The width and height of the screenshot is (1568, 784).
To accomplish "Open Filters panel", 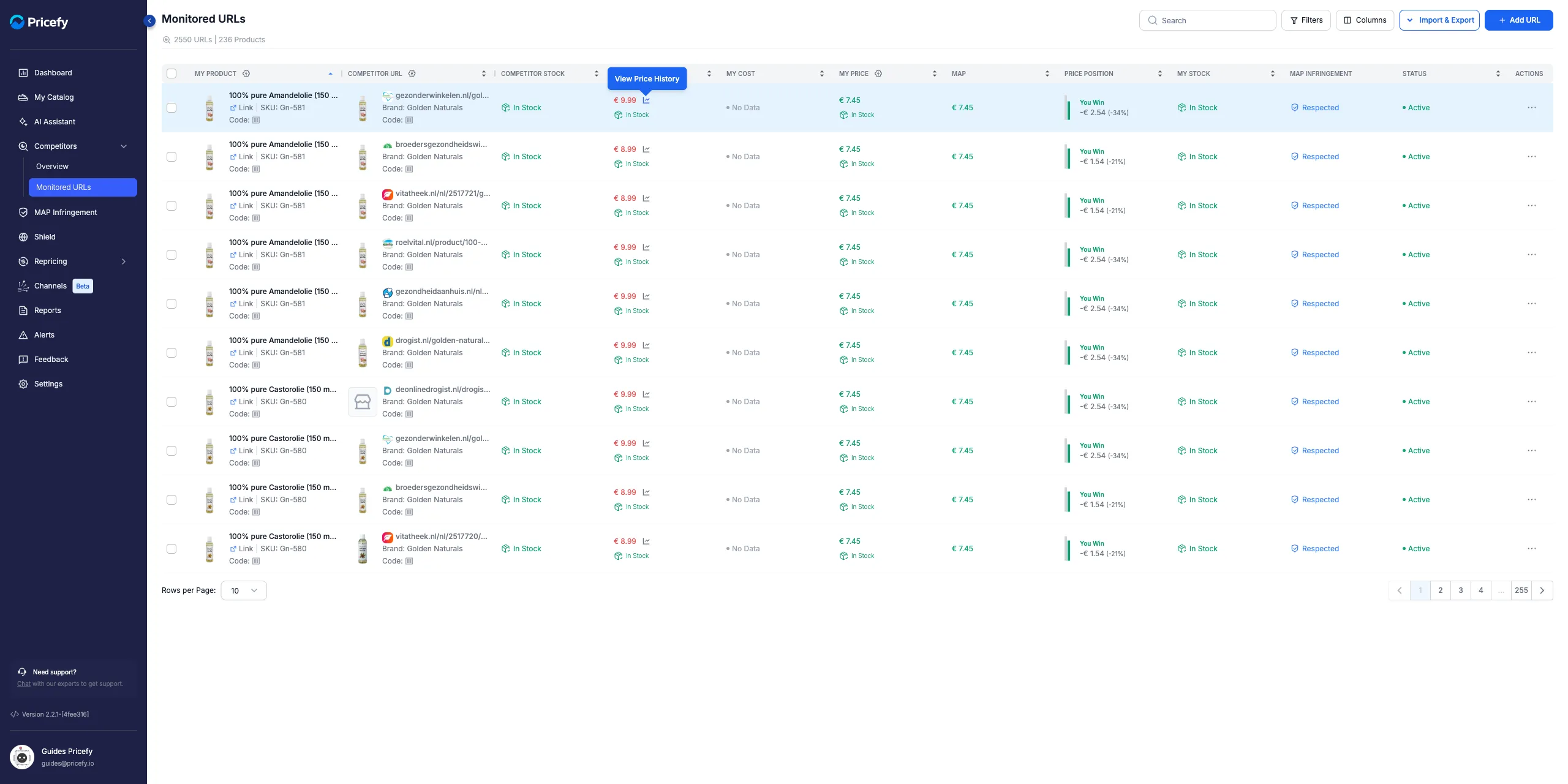I will (1306, 20).
